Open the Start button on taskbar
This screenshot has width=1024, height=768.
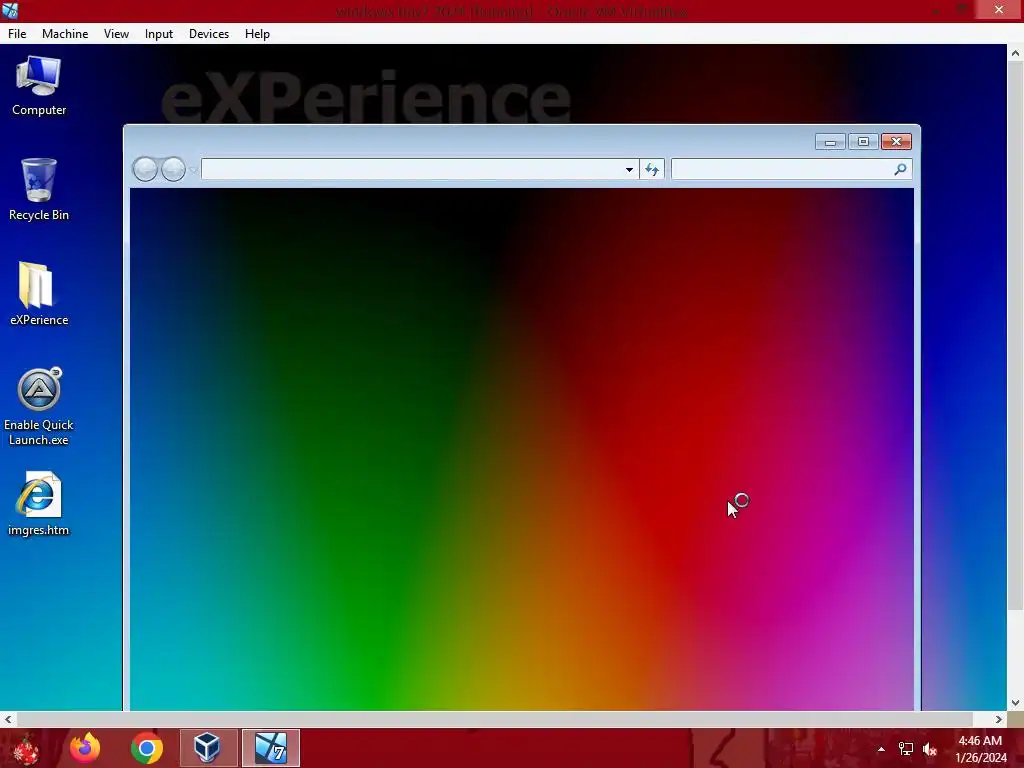(x=25, y=748)
